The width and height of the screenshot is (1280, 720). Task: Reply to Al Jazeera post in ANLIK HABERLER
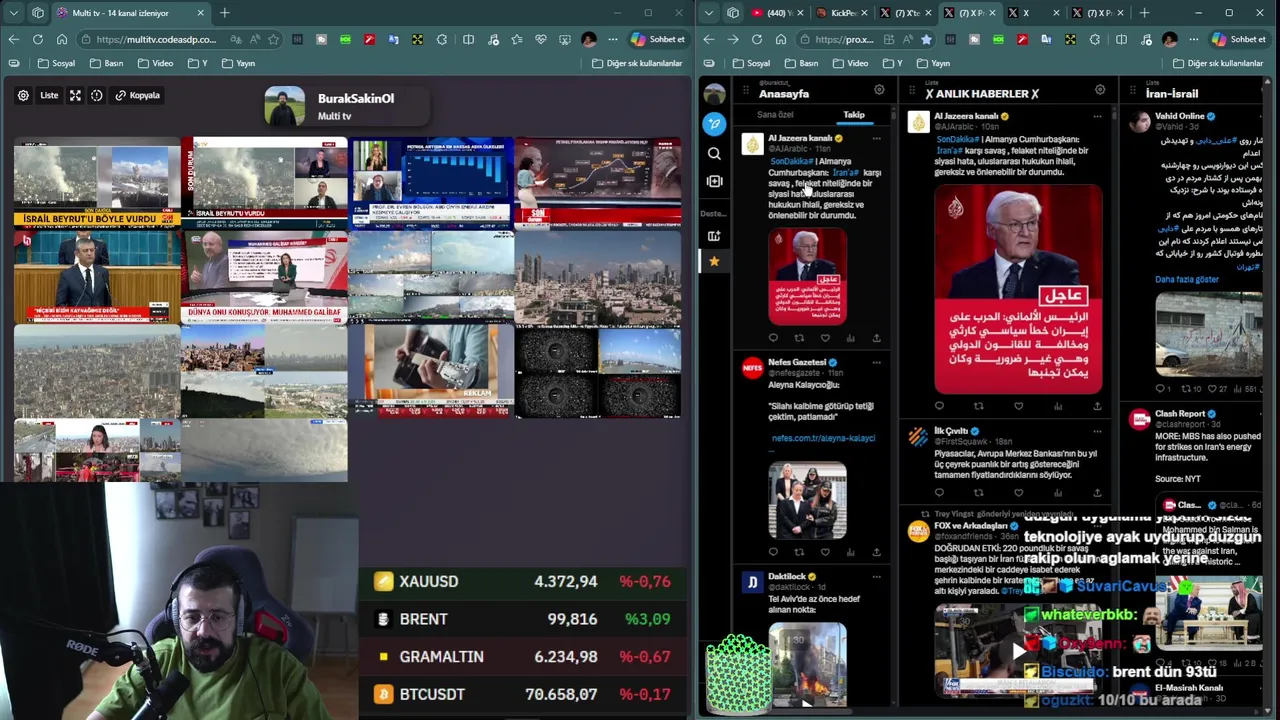coord(939,406)
